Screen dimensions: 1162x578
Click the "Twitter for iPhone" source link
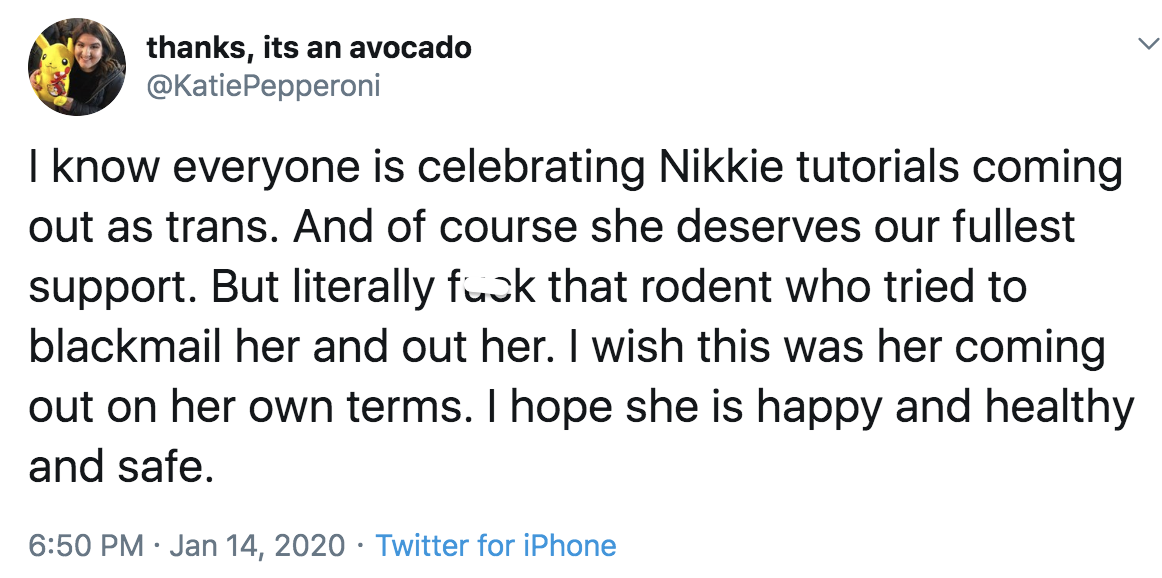click(496, 545)
